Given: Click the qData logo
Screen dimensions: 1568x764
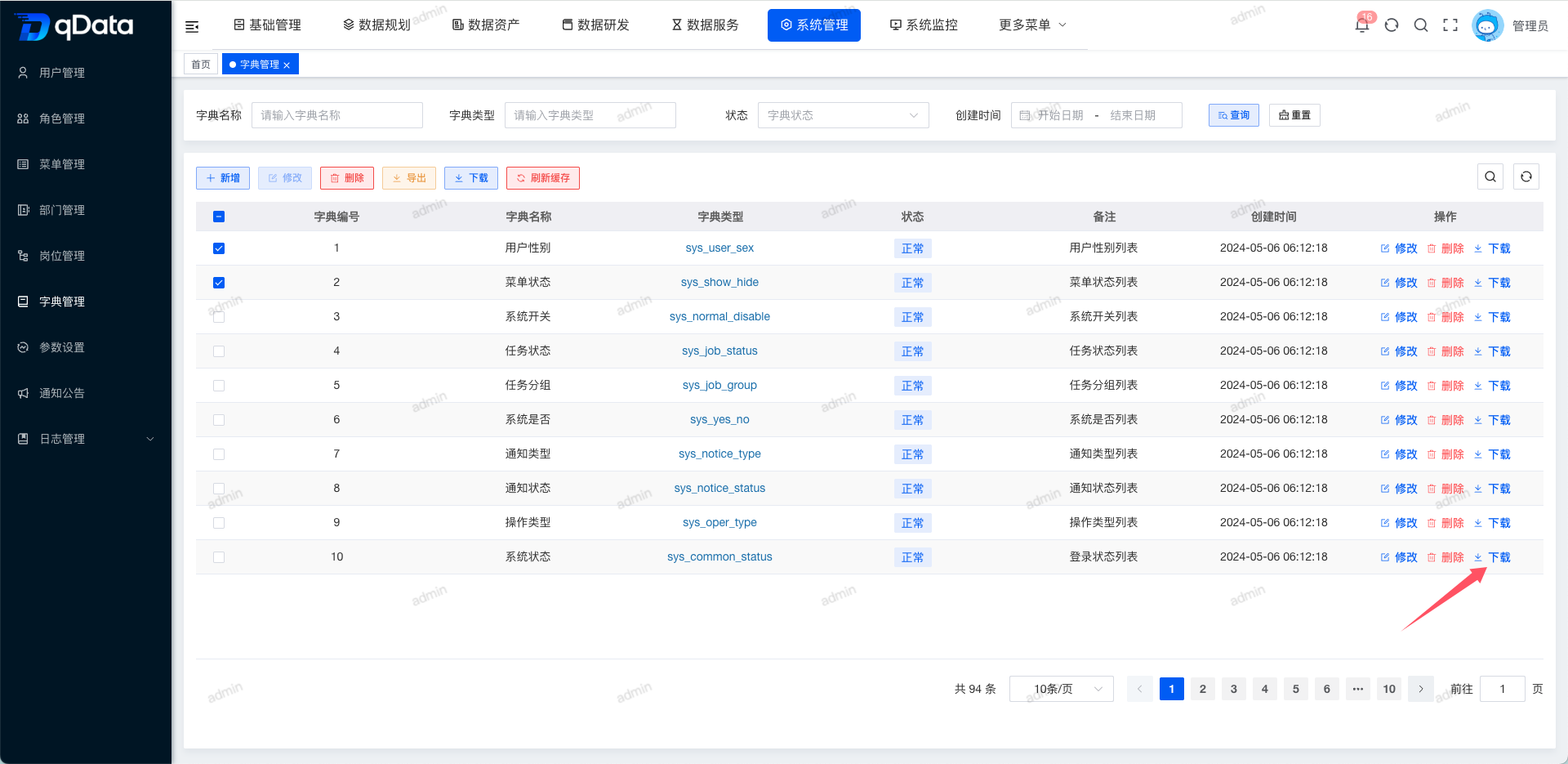Looking at the screenshot, I should tap(74, 26).
